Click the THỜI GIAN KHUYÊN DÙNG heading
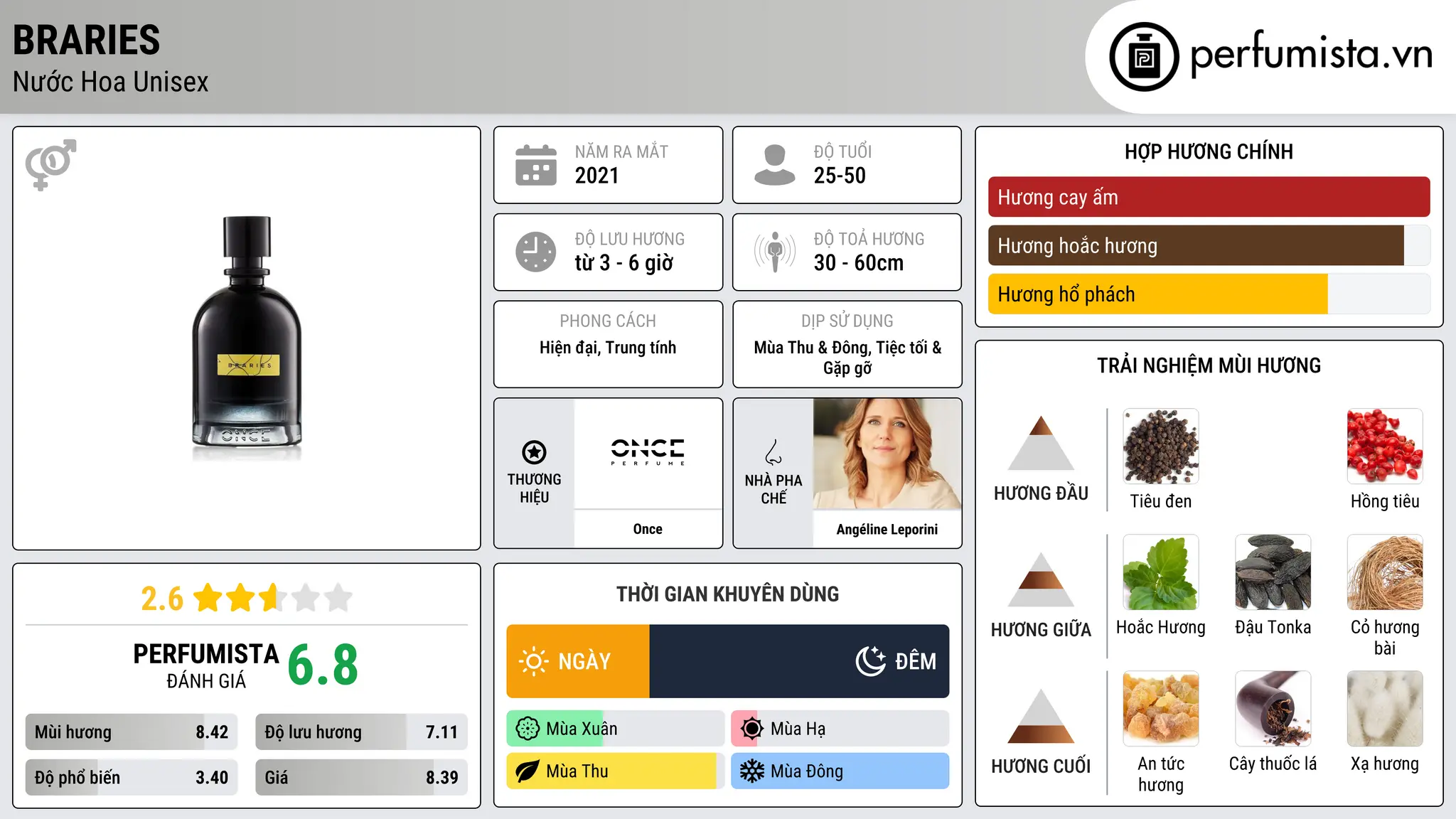1456x819 pixels. [x=727, y=594]
